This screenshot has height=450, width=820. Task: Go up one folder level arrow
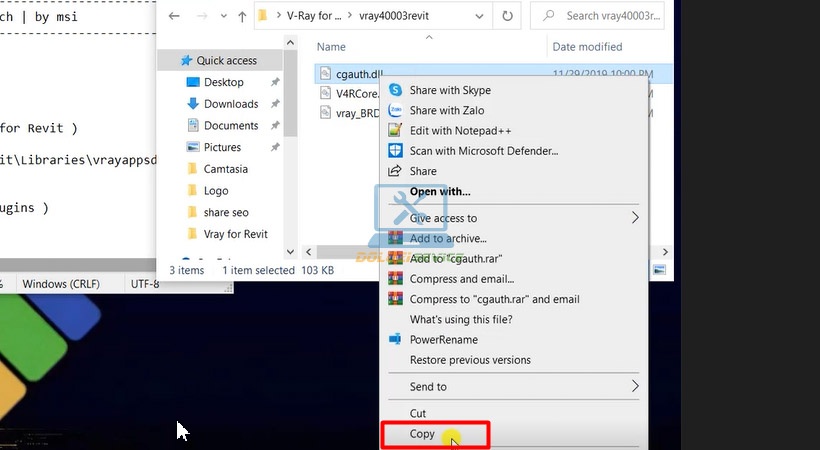point(242,16)
